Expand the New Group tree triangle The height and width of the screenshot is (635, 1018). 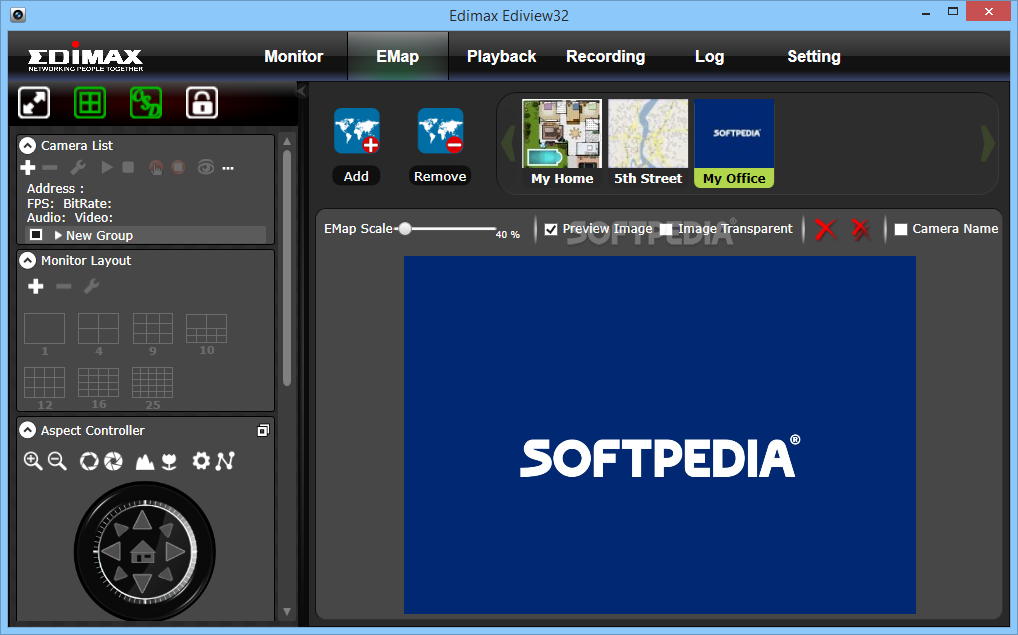pos(58,235)
